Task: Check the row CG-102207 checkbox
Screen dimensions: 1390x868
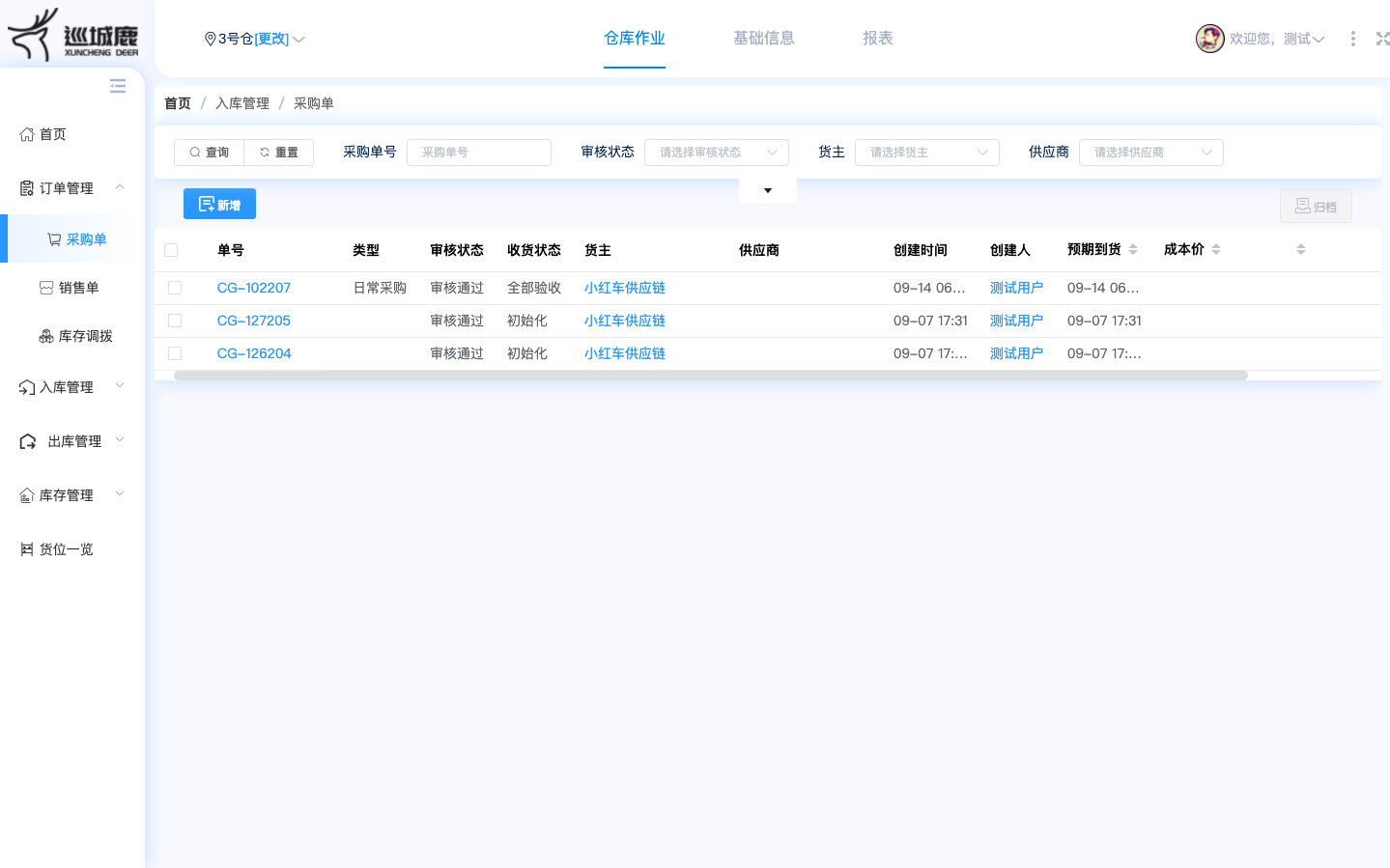Action: (x=175, y=288)
